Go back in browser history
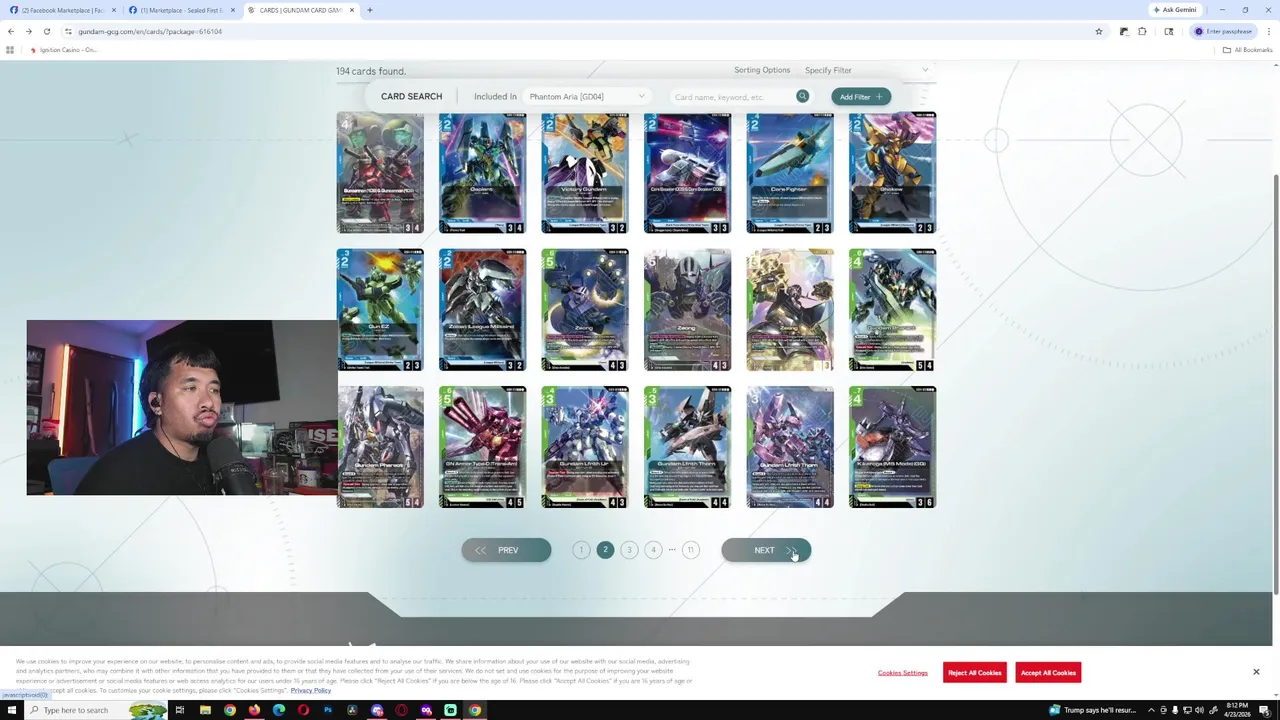Image resolution: width=1280 pixels, height=720 pixels. click(x=11, y=31)
